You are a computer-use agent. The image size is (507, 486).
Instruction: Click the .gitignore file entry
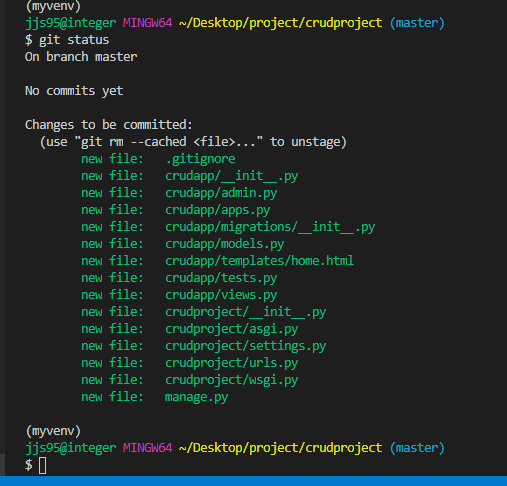[x=200, y=159]
